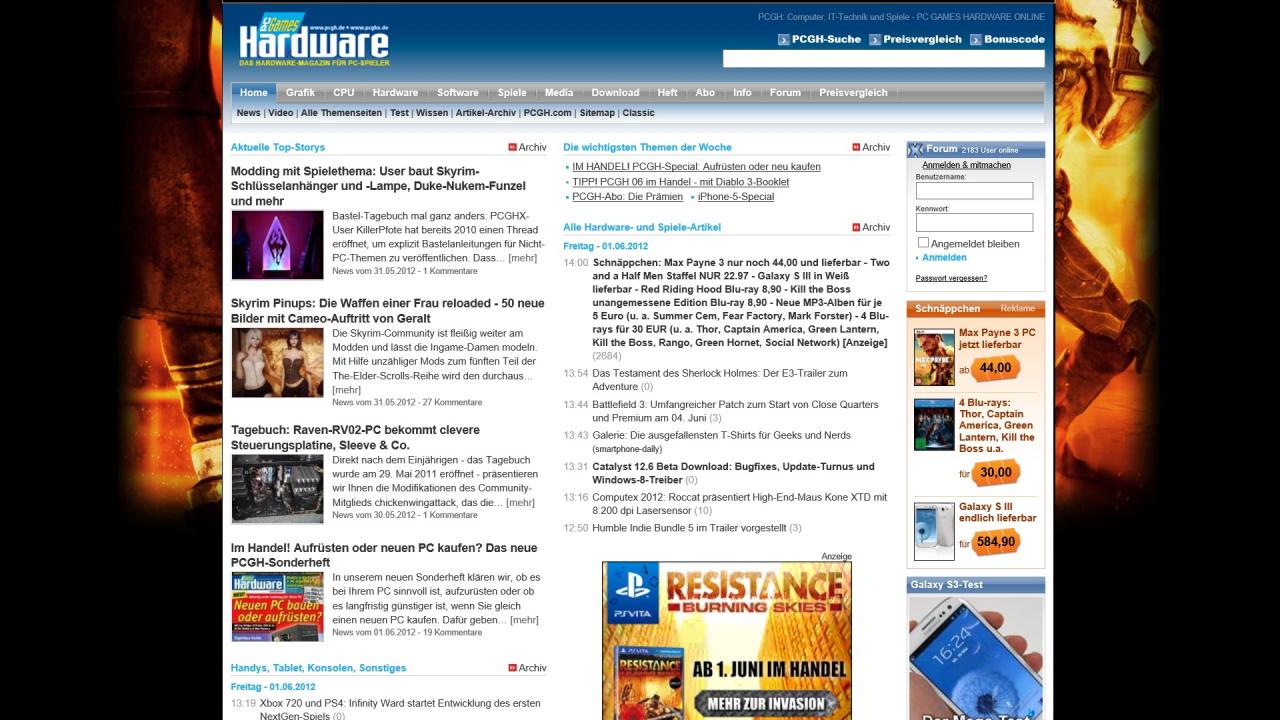Open the Forum menu tab
The height and width of the screenshot is (720, 1280).
[x=785, y=93]
